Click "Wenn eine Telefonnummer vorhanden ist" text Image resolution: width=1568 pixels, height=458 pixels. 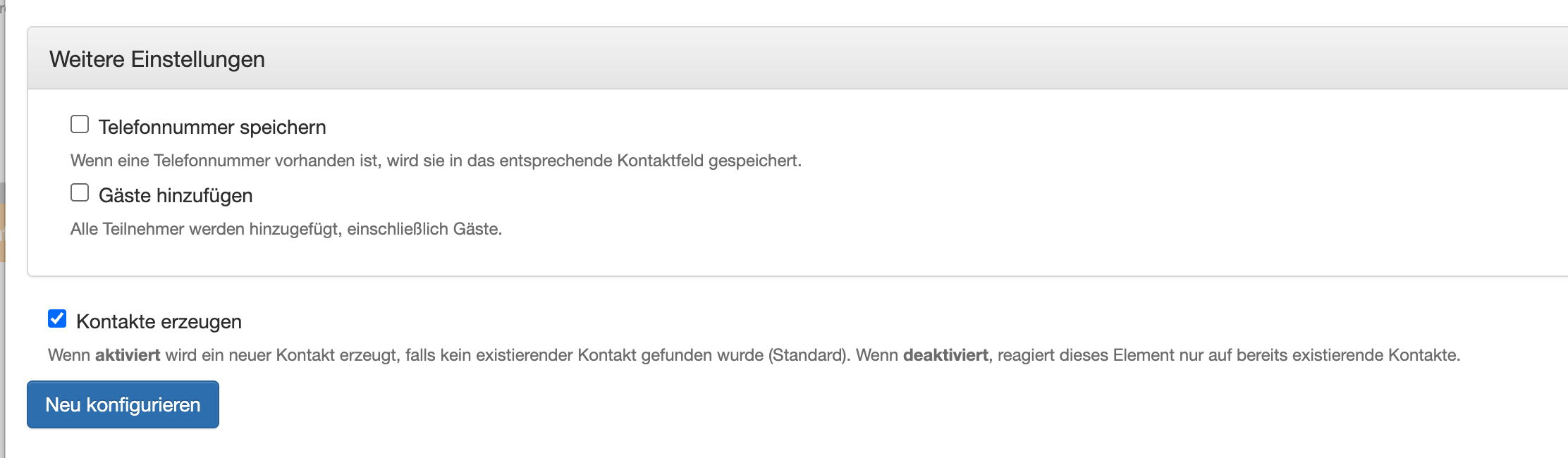tap(226, 161)
